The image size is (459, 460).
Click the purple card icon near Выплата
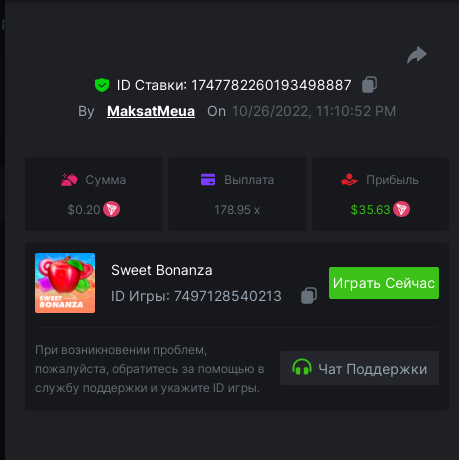pos(208,180)
